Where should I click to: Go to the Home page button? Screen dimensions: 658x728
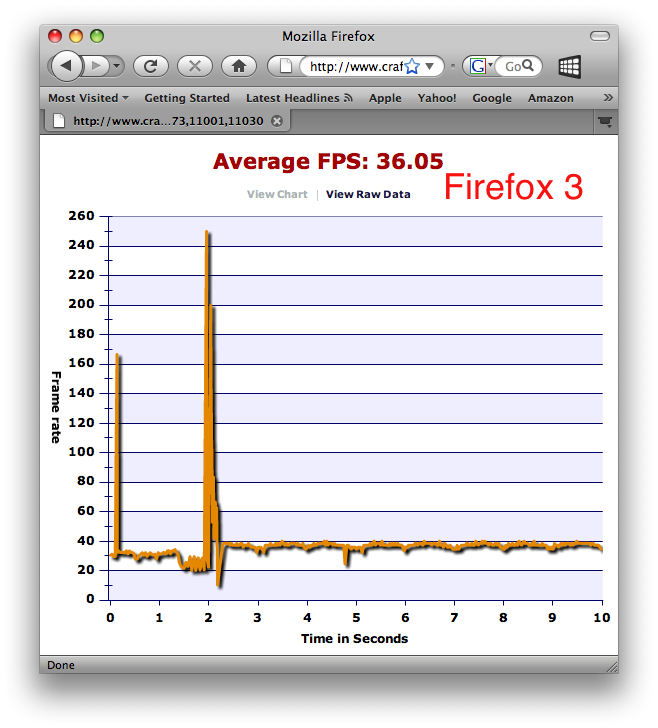click(x=239, y=66)
